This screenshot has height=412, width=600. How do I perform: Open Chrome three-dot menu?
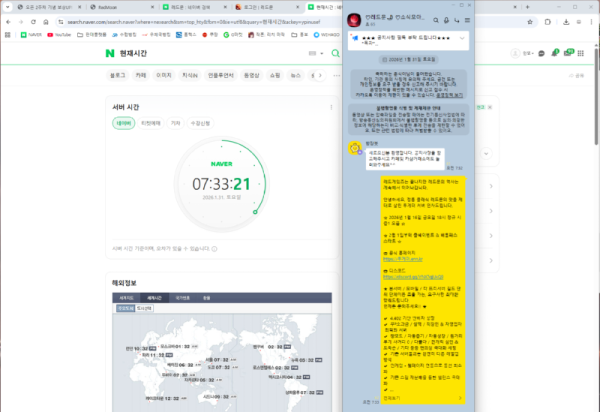click(x=591, y=22)
